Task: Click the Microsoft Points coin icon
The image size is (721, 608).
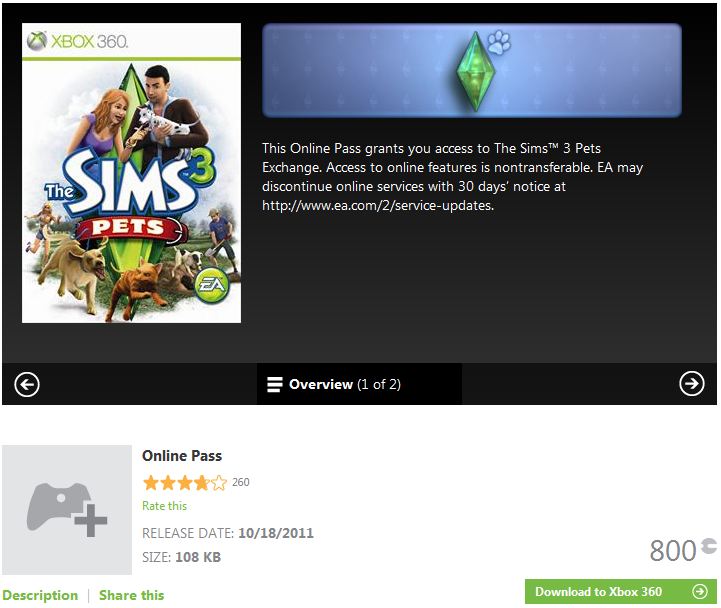Action: tap(709, 545)
